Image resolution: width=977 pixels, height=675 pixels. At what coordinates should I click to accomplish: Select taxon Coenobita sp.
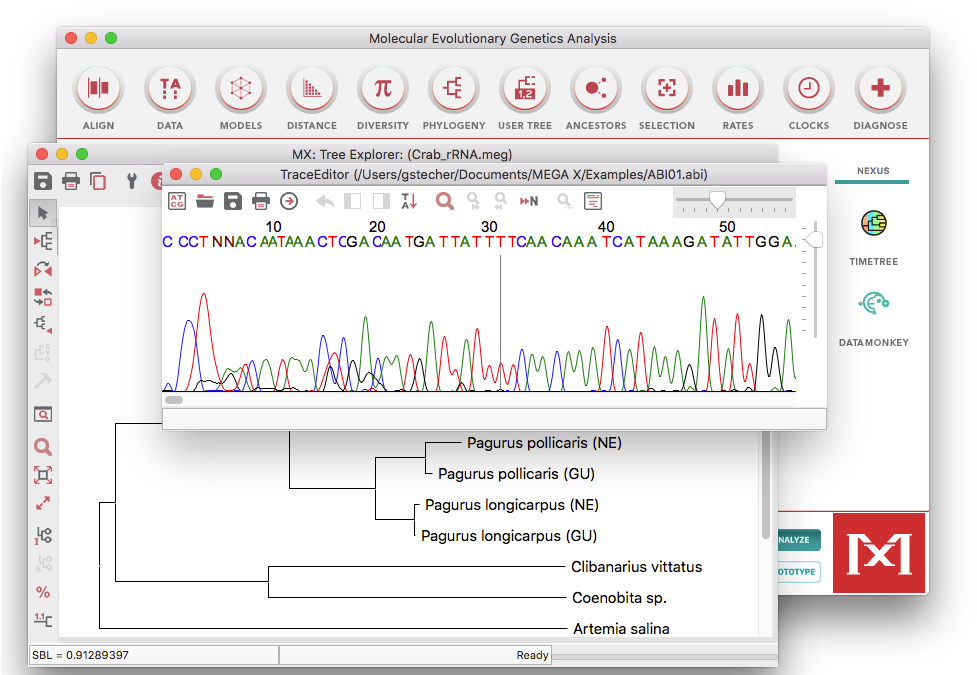619,598
